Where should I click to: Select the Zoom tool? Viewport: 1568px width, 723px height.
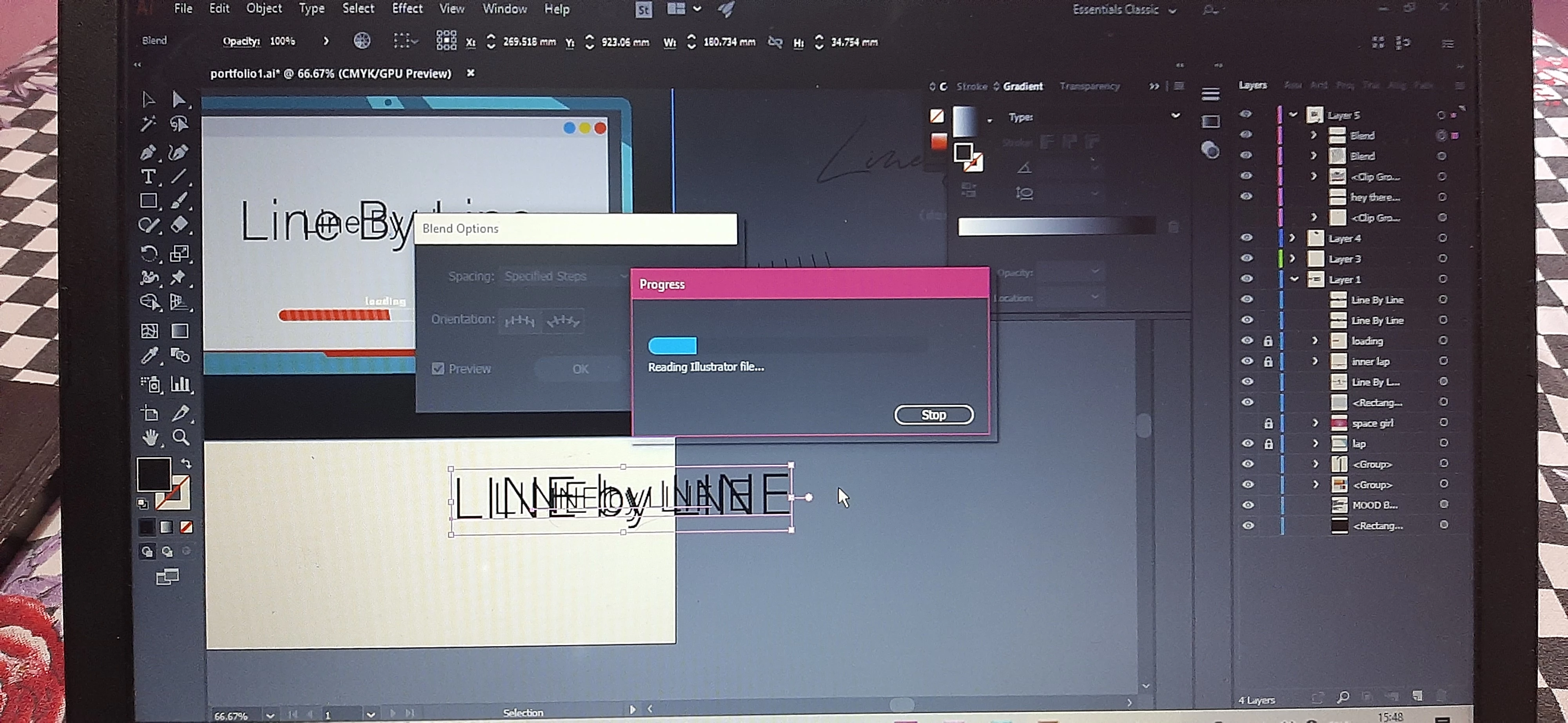point(180,437)
